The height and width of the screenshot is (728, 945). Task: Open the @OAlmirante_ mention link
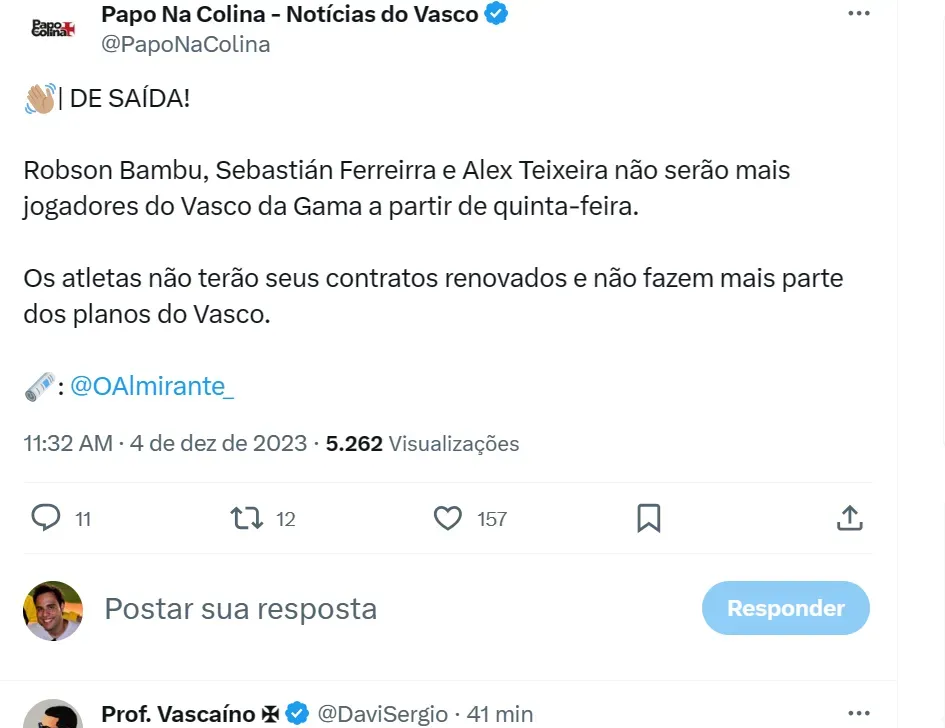[152, 387]
